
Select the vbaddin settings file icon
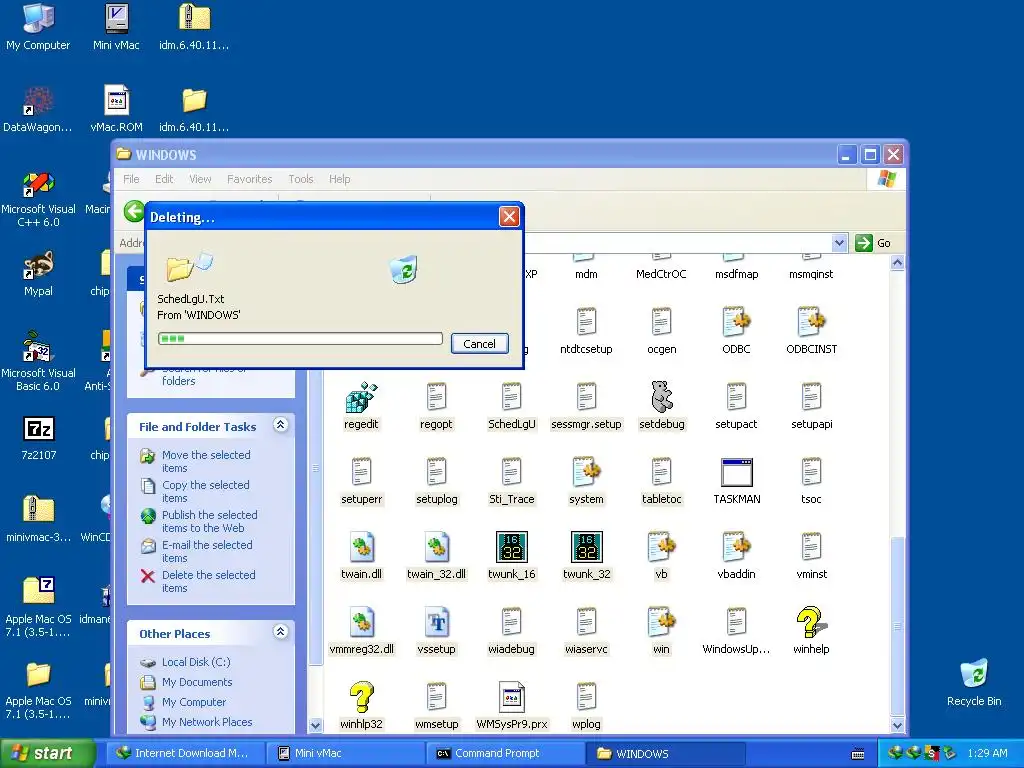(737, 547)
